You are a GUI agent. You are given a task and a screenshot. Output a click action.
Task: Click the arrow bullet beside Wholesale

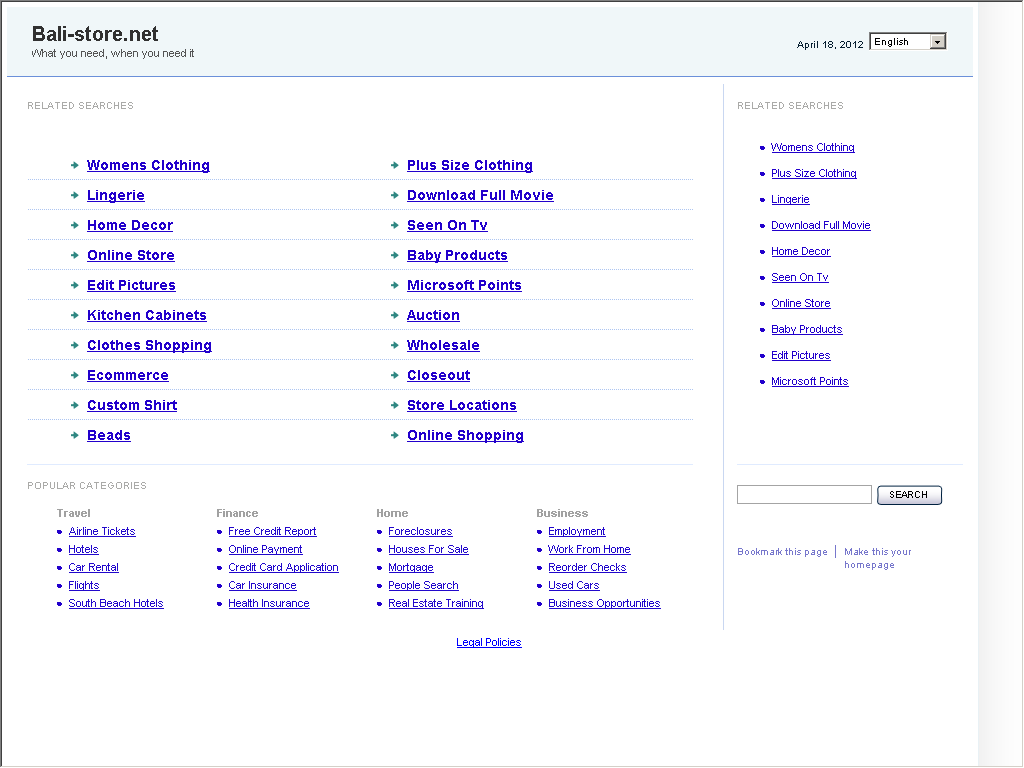pyautogui.click(x=395, y=345)
